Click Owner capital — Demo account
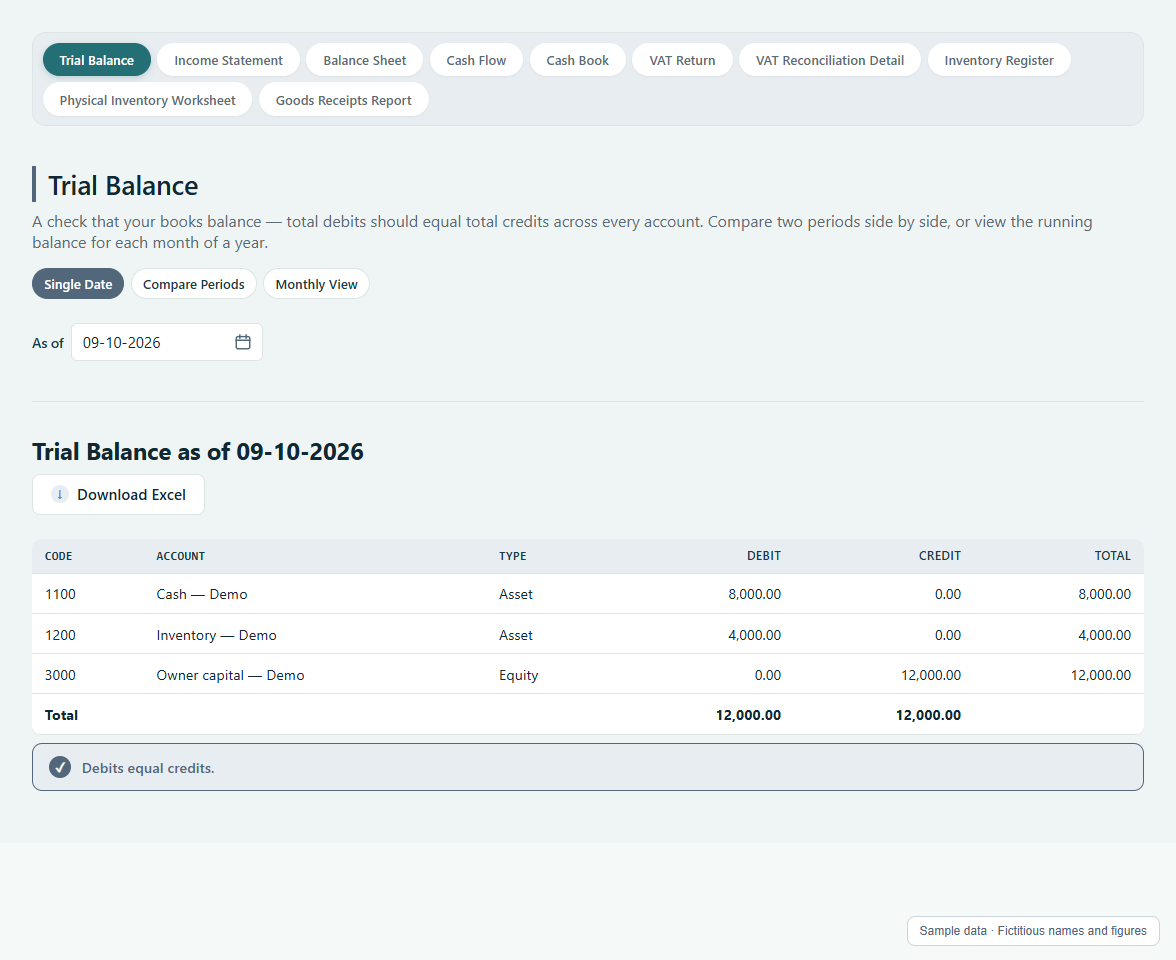The height and width of the screenshot is (960, 1176). pos(230,675)
